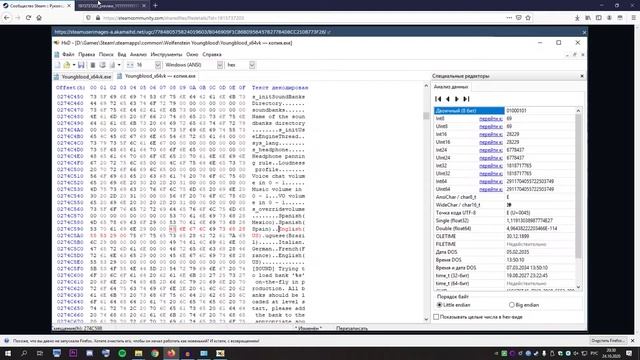This screenshot has width=640, height=360.
Task: Click 'перейти к' link in Int16 row
Action: [x=491, y=134]
